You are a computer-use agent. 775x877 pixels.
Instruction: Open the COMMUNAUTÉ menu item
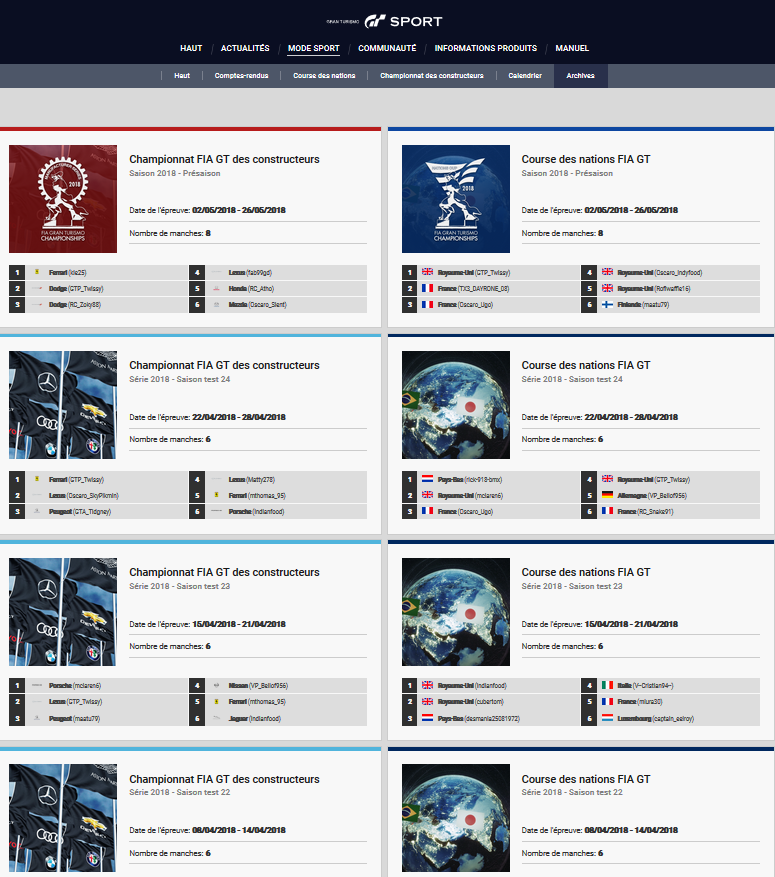(387, 48)
